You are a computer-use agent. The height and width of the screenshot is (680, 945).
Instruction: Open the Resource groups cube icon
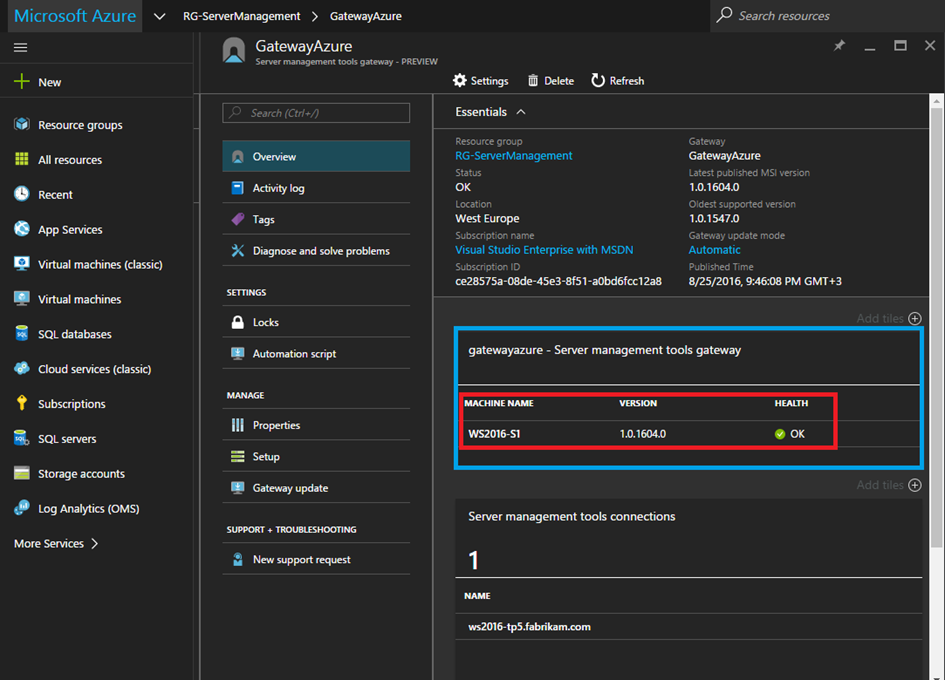coord(22,124)
